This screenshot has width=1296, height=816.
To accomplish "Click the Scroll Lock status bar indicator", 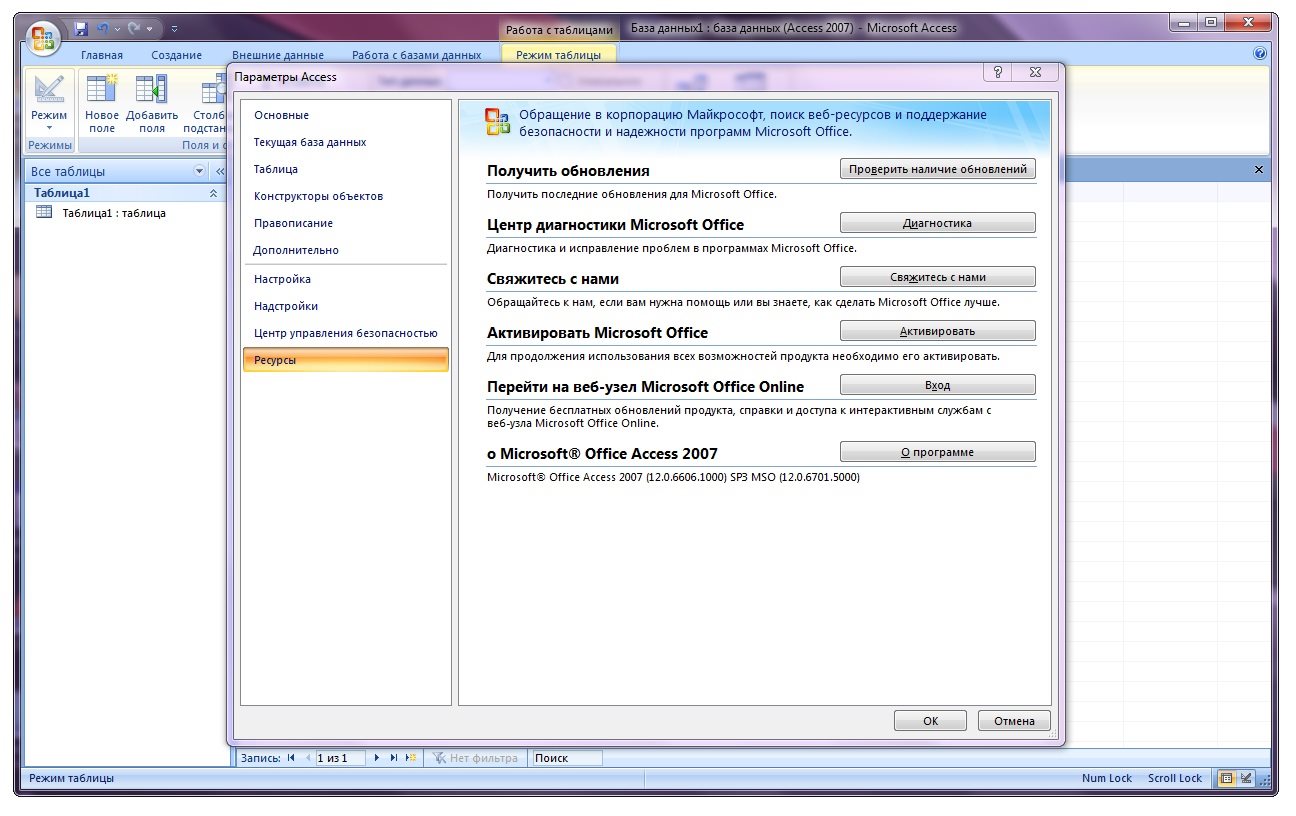I will tap(1175, 778).
